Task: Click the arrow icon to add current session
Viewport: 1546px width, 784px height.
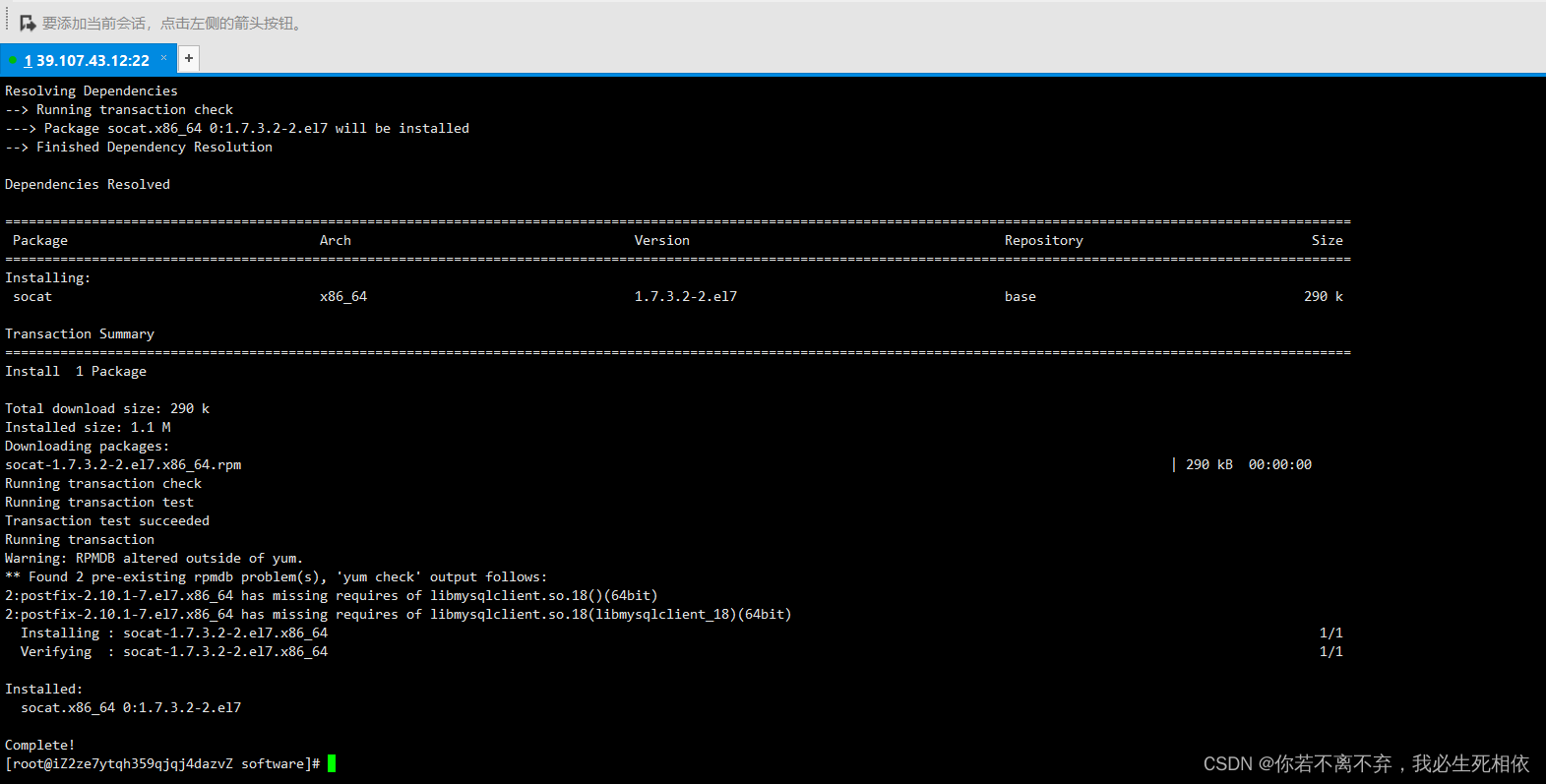Action: point(28,23)
